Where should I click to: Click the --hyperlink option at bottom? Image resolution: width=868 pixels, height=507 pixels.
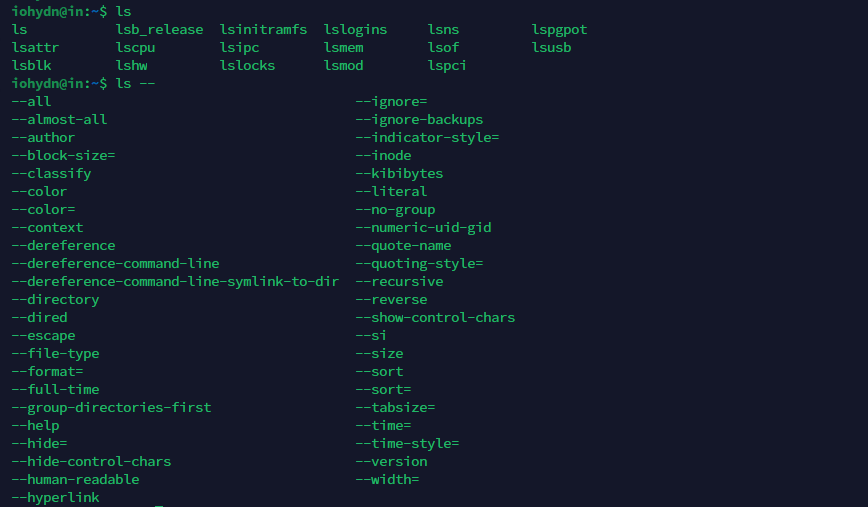click(55, 497)
